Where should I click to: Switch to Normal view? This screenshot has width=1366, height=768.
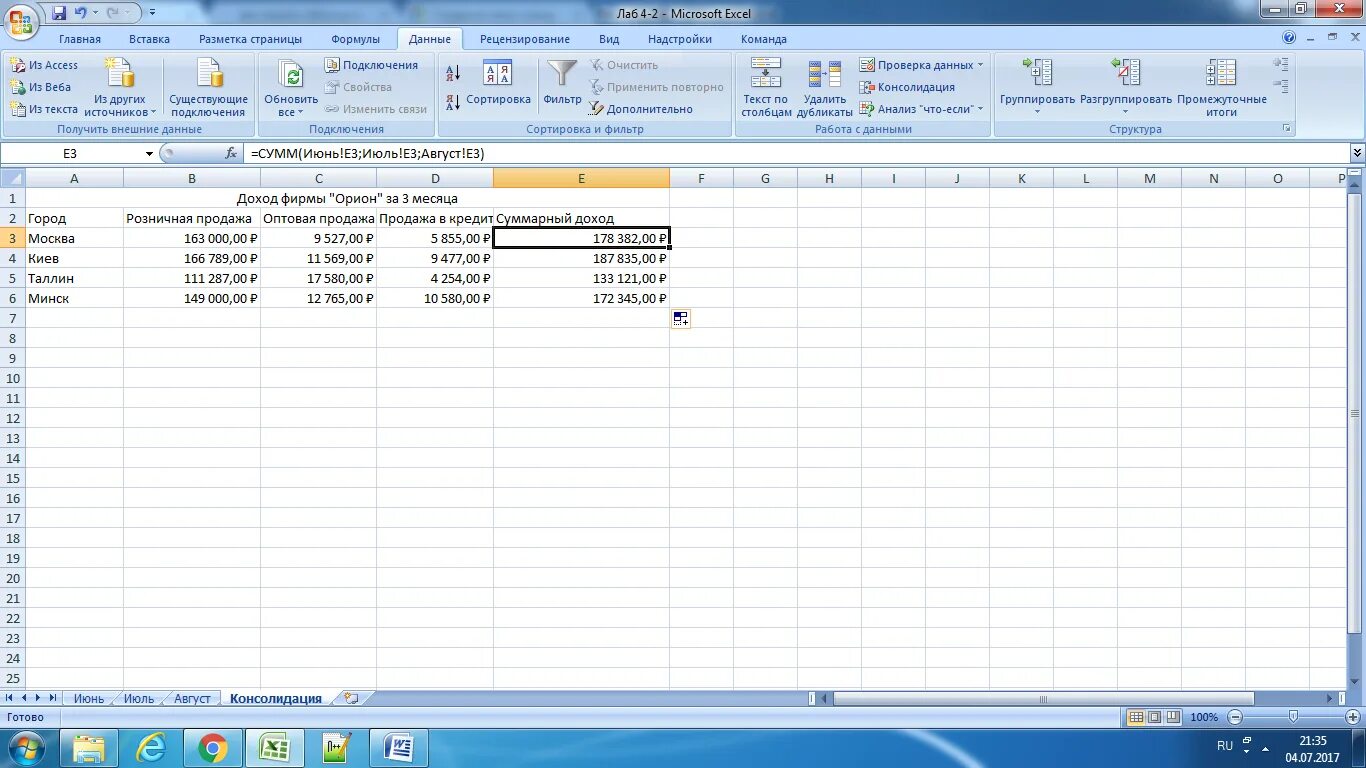(1136, 717)
